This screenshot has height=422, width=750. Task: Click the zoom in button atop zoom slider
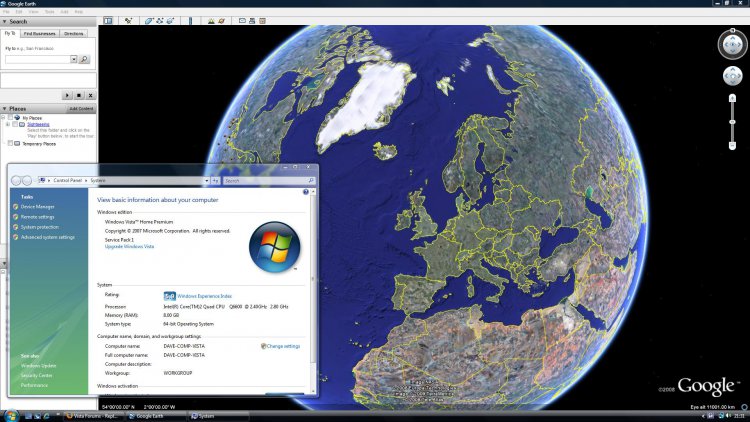[732, 98]
